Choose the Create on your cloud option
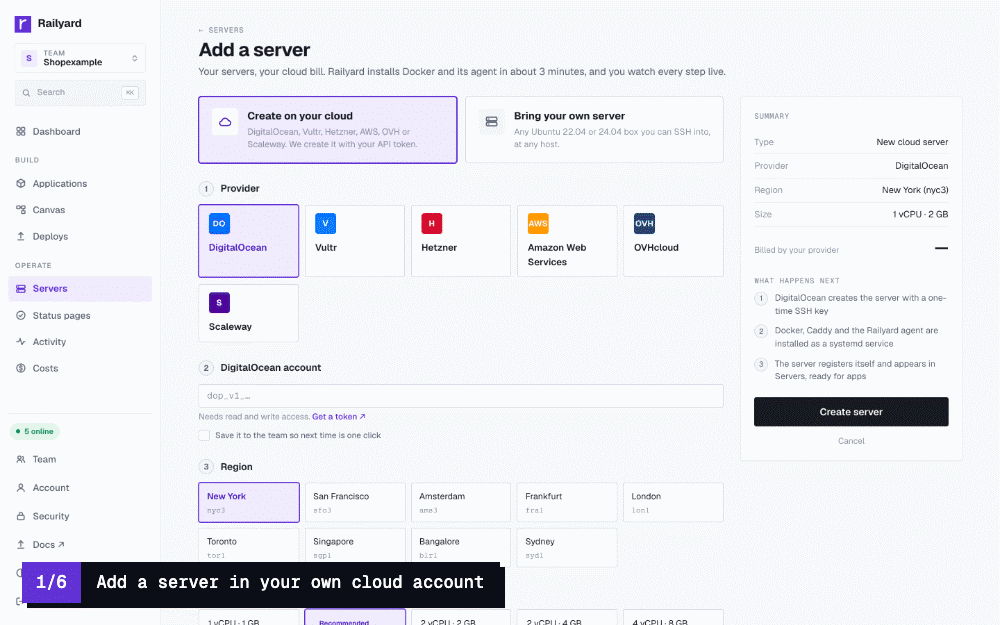This screenshot has width=1000, height=625. 328,130
